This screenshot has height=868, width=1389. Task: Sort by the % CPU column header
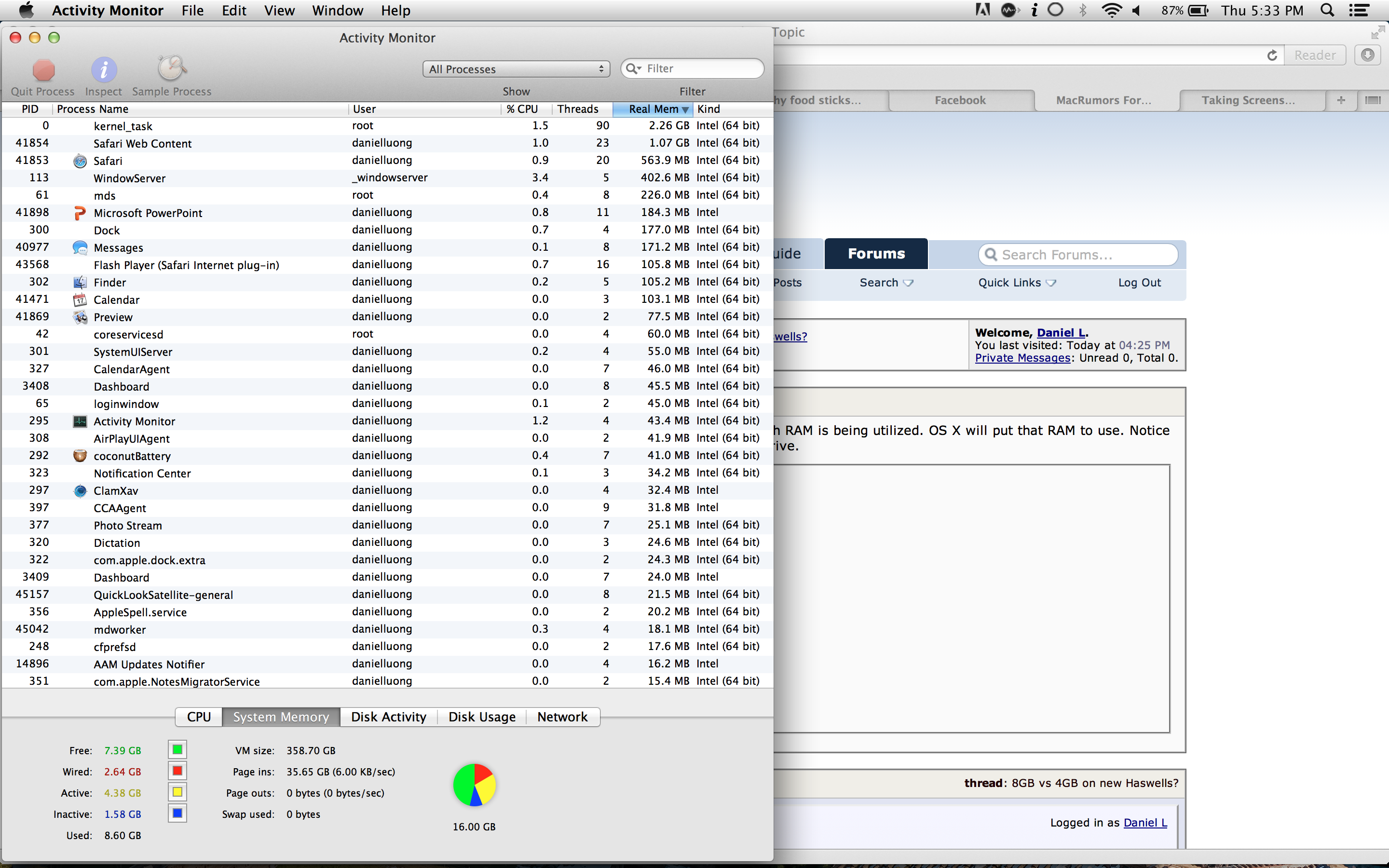pos(525,109)
